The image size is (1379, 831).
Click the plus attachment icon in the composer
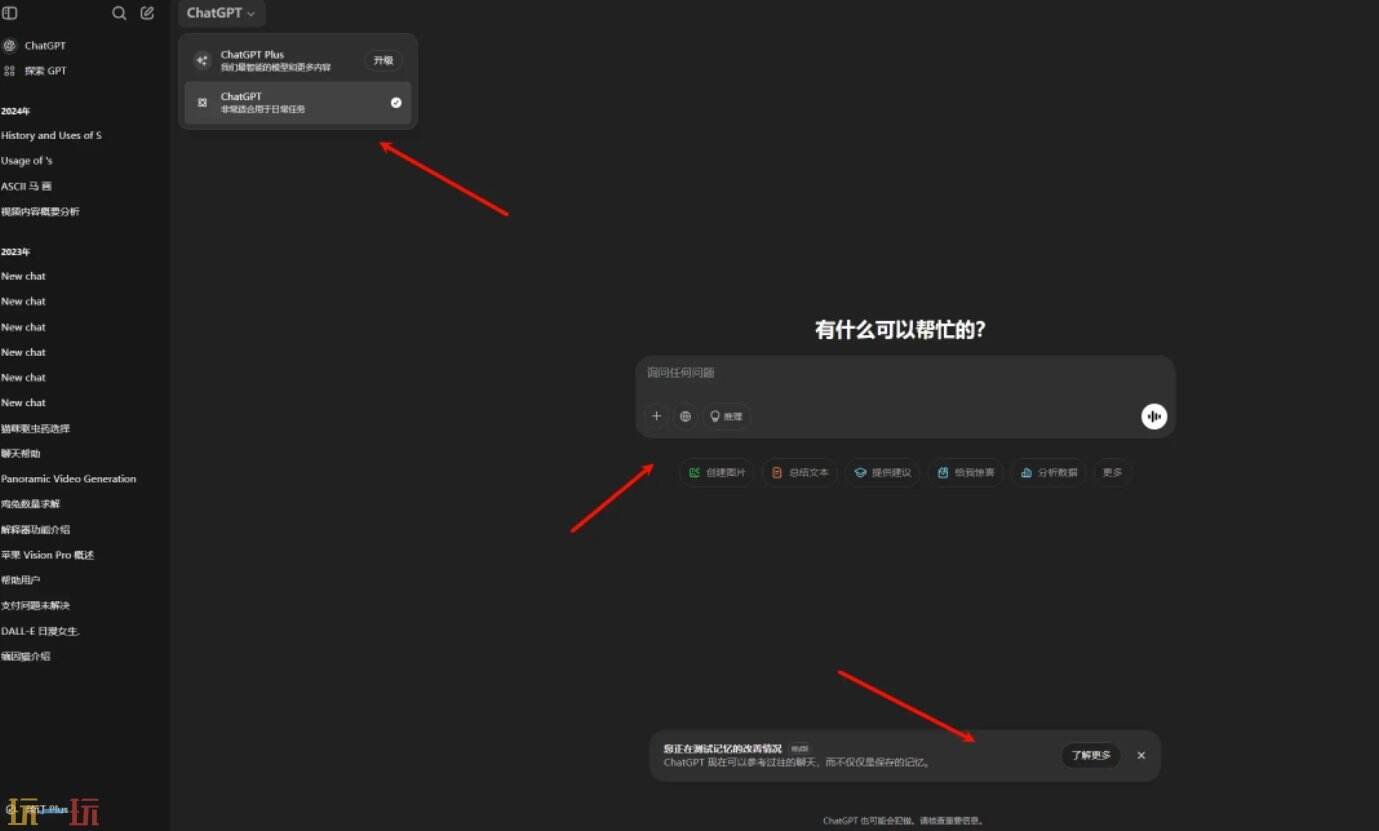tap(656, 416)
